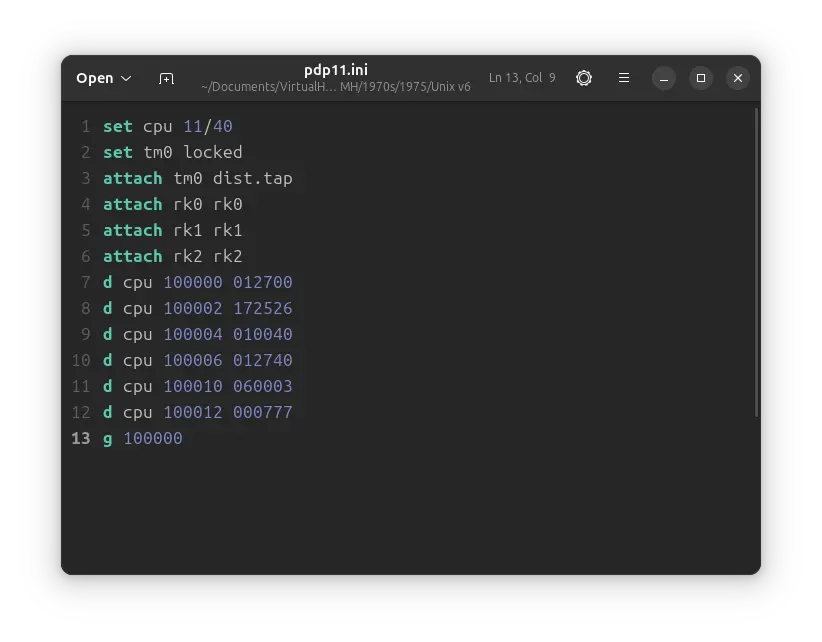Click value 172526 on line 8
Viewport: 822px width, 642px height.
click(x=262, y=308)
